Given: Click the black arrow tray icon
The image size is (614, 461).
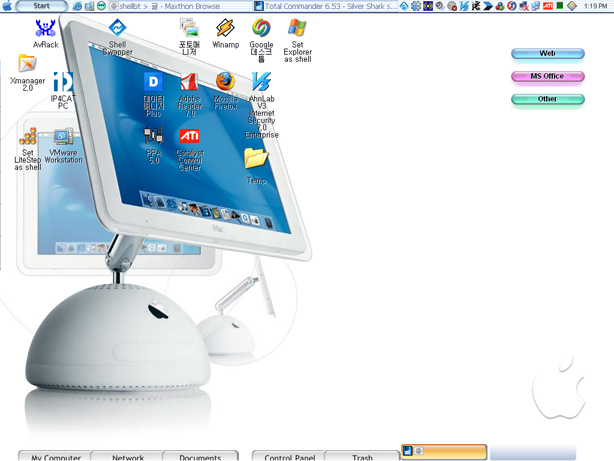Looking at the screenshot, I should pyautogui.click(x=488, y=6).
